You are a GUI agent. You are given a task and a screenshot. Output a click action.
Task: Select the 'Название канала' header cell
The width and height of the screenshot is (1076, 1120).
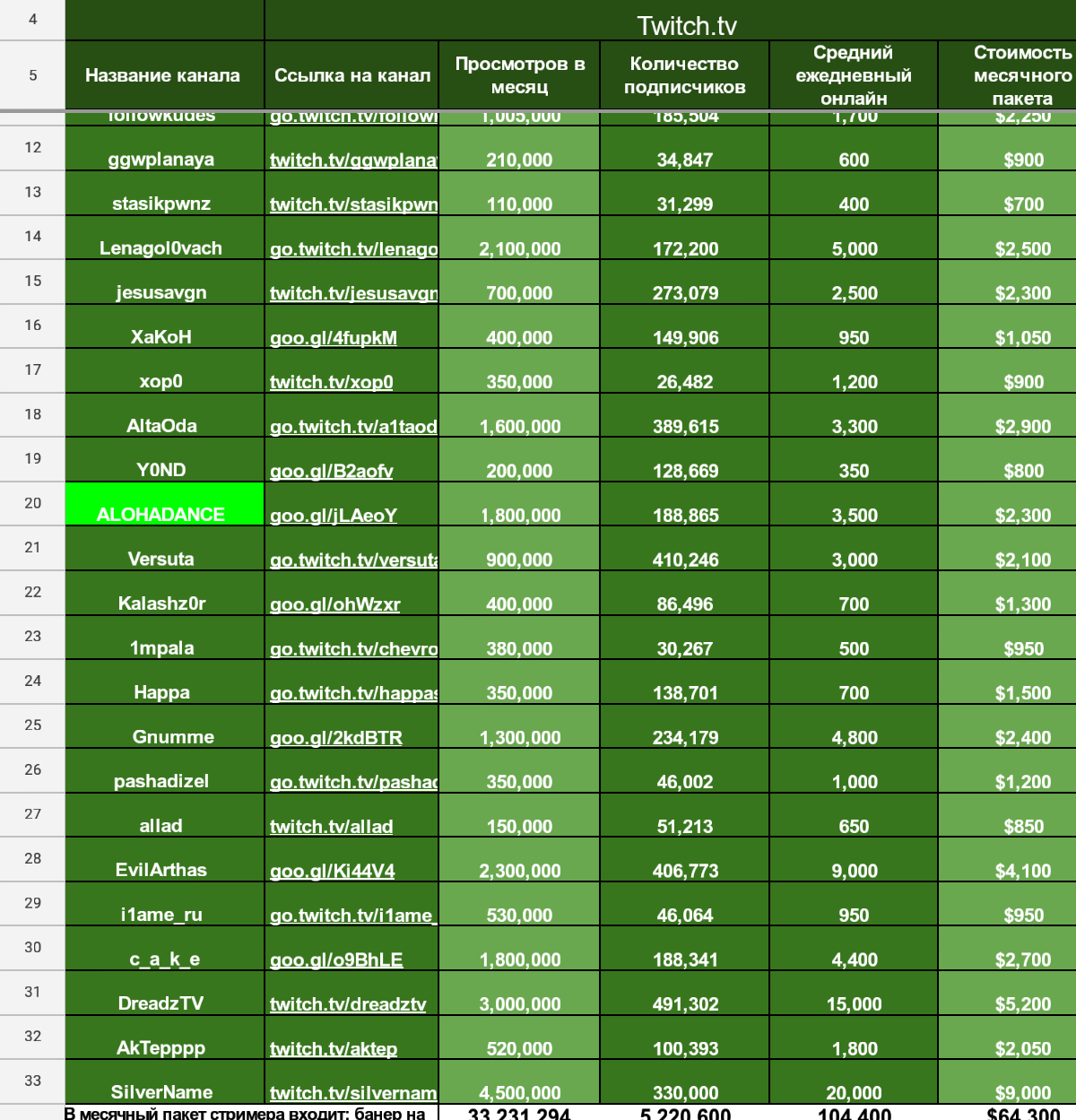coord(165,75)
